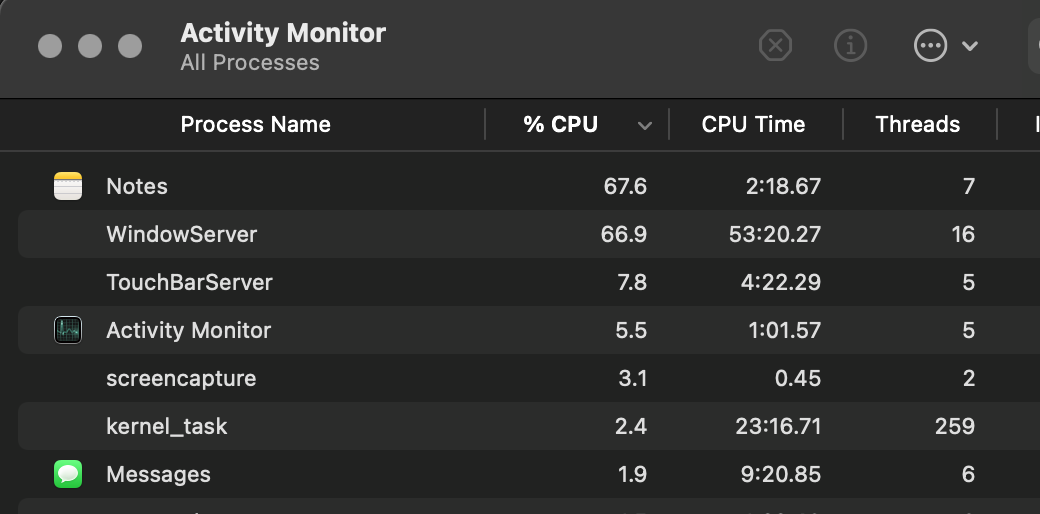
Task: Sort by CPU Time column header
Action: tap(753, 124)
